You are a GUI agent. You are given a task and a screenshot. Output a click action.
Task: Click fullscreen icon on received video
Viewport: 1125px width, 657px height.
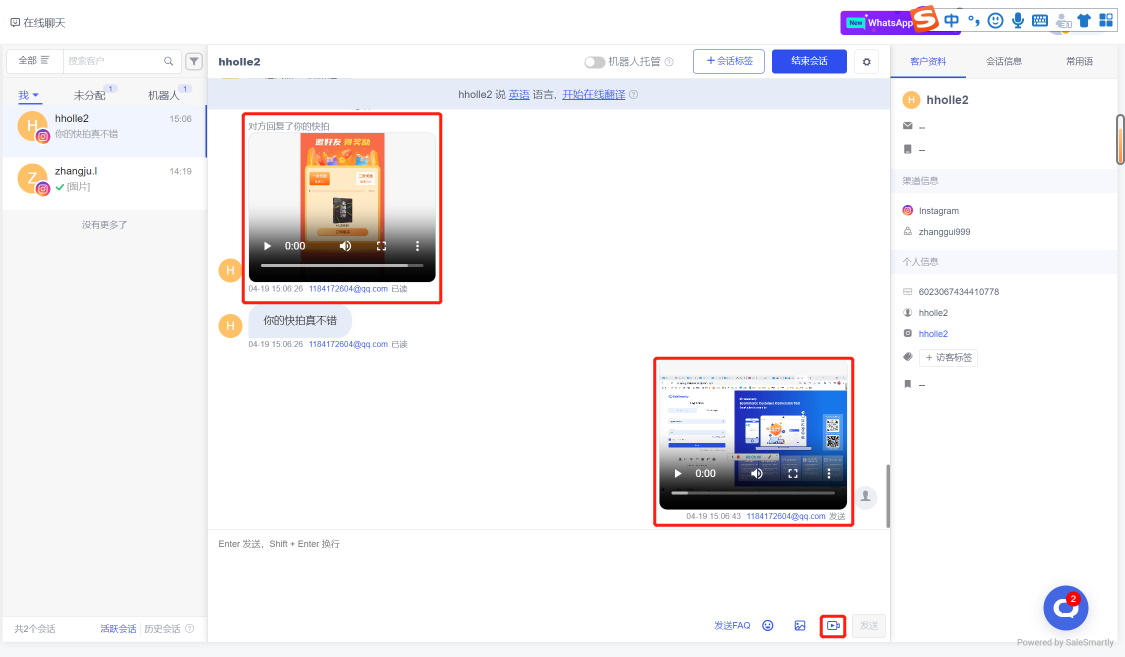[381, 246]
